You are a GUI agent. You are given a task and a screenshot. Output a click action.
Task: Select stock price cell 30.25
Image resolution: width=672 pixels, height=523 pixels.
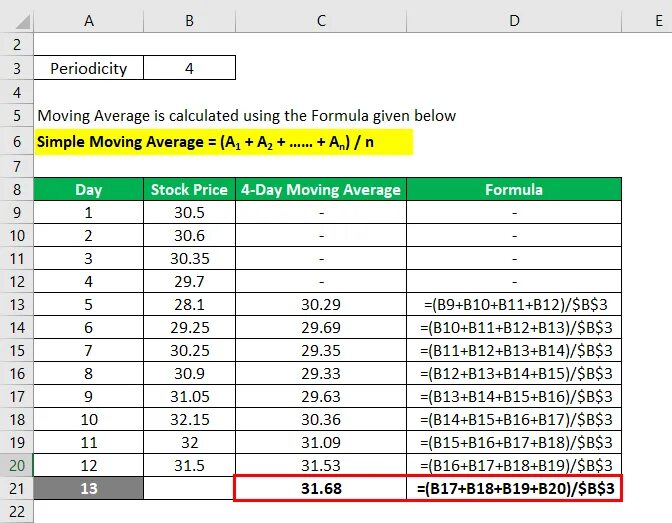189,350
